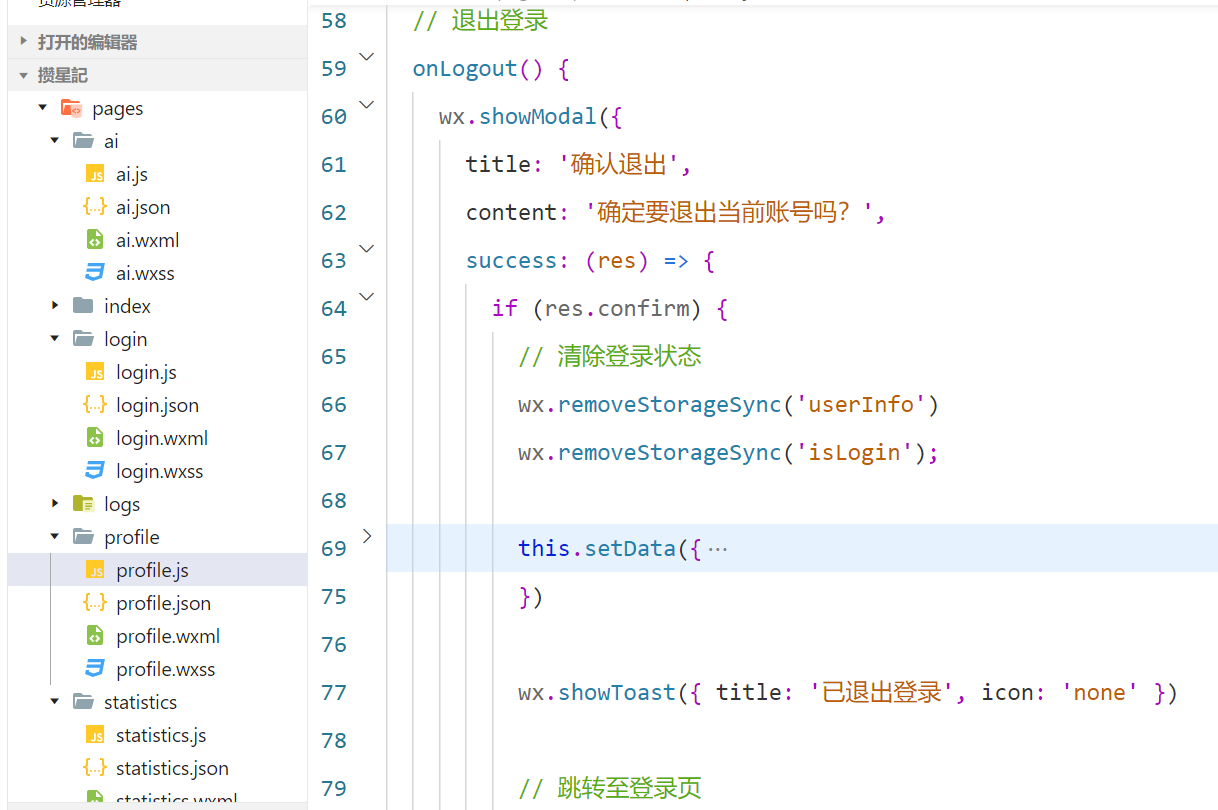Viewport: 1218px width, 810px height.
Task: Click the showToast call on line 77
Action: 617,693
